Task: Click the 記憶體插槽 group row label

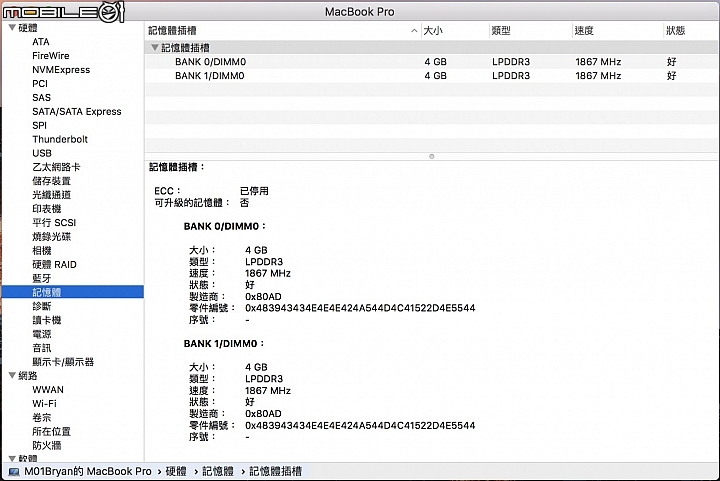Action: pos(186,48)
